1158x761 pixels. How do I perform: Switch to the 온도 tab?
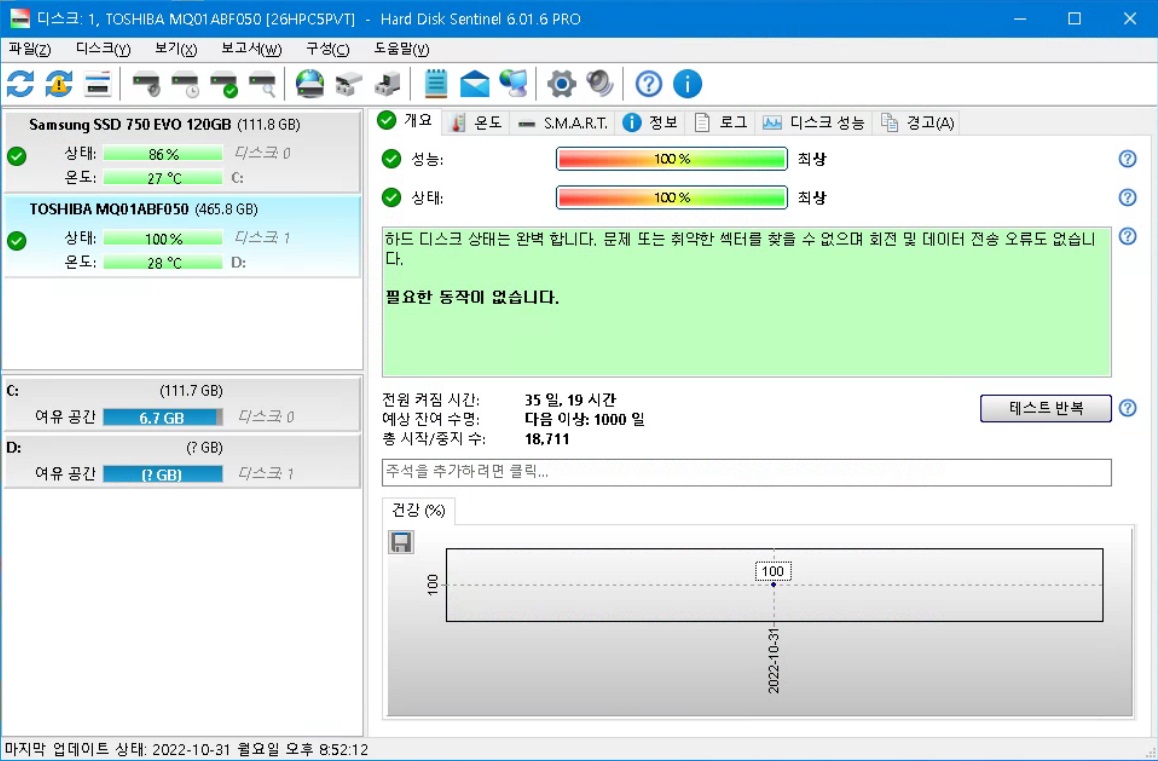(x=477, y=123)
